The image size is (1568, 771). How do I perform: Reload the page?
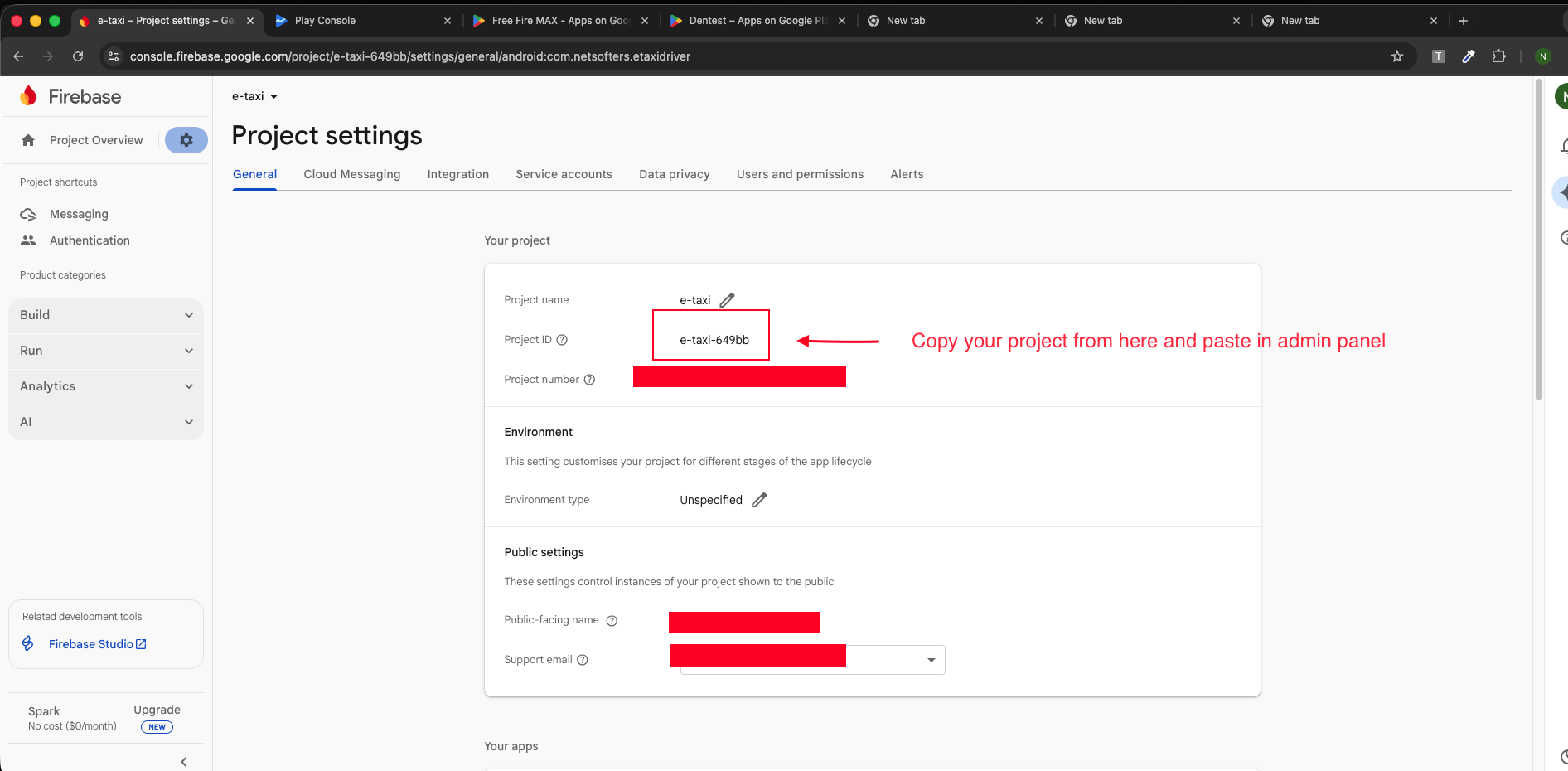coord(78,56)
